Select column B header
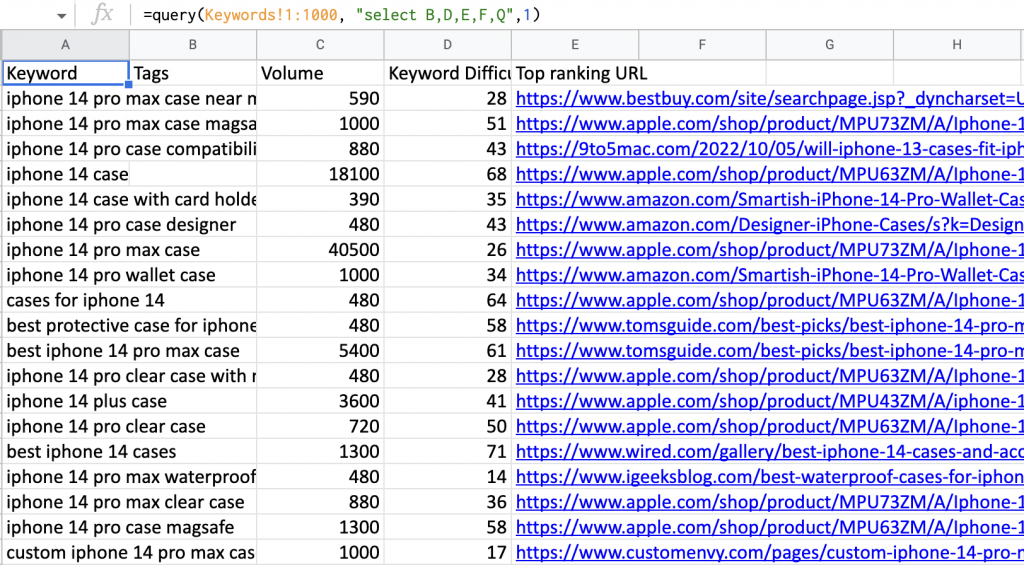Screen dimensions: 1024x565 click(193, 44)
